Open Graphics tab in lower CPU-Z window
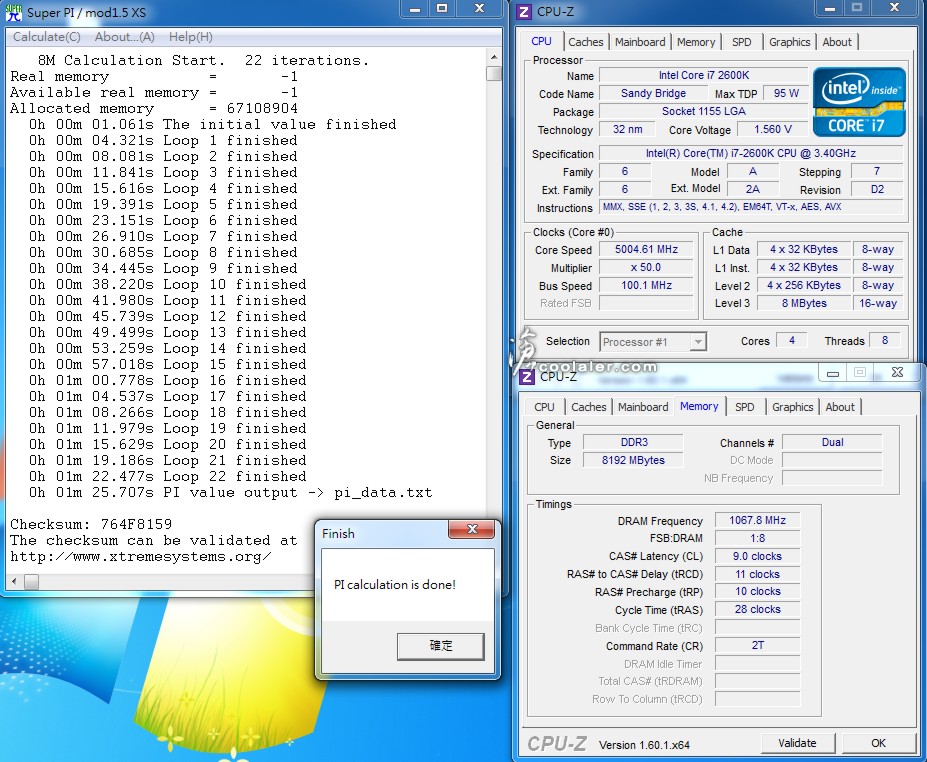 coord(792,407)
